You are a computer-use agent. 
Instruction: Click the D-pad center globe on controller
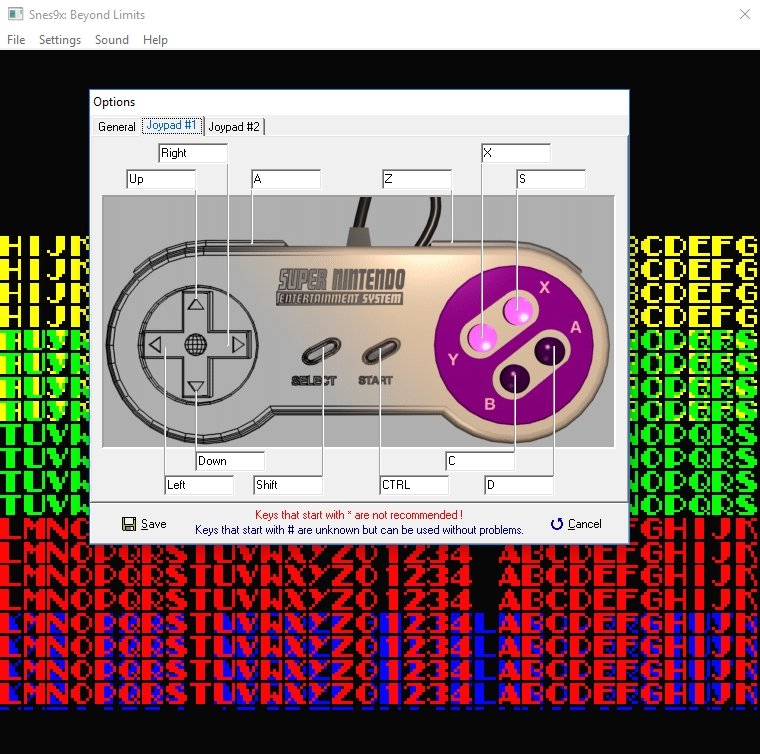(x=196, y=345)
